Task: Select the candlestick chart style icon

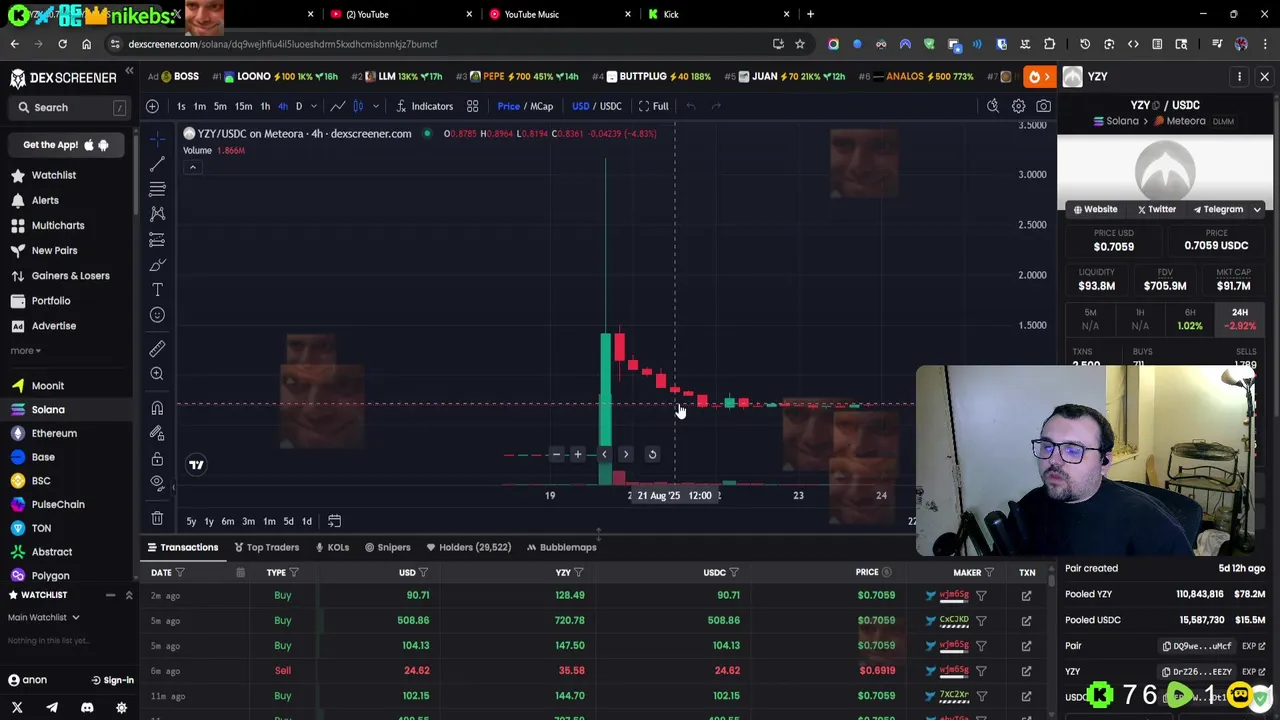Action: point(358,106)
